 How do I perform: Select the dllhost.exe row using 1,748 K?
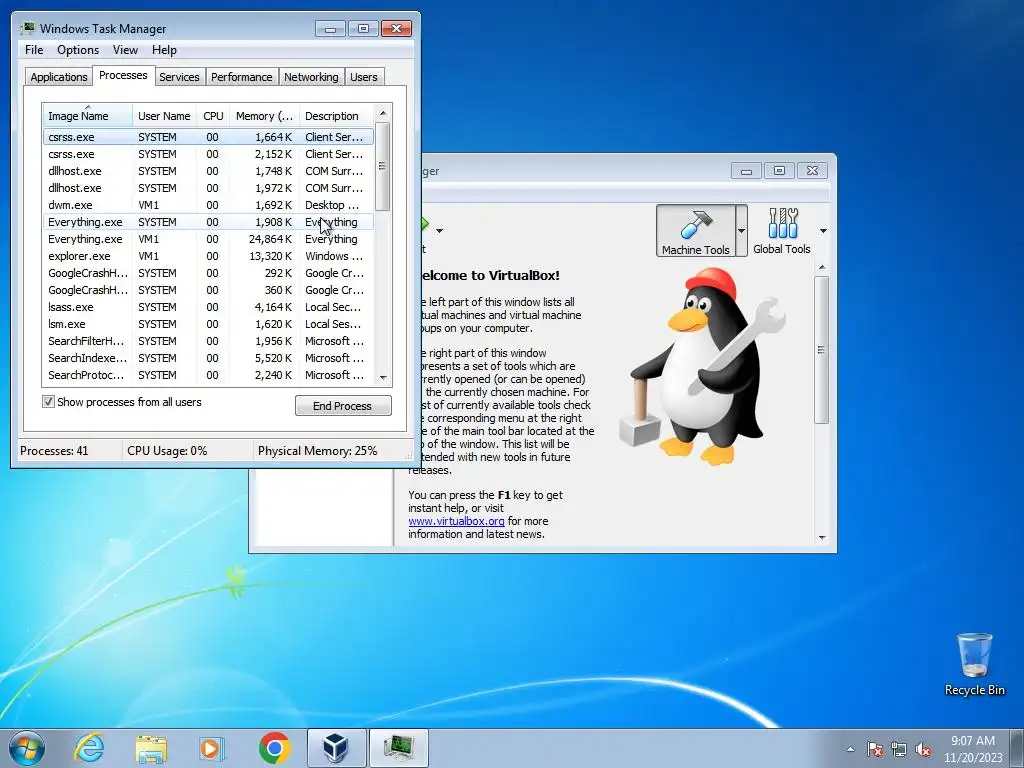tap(208, 171)
